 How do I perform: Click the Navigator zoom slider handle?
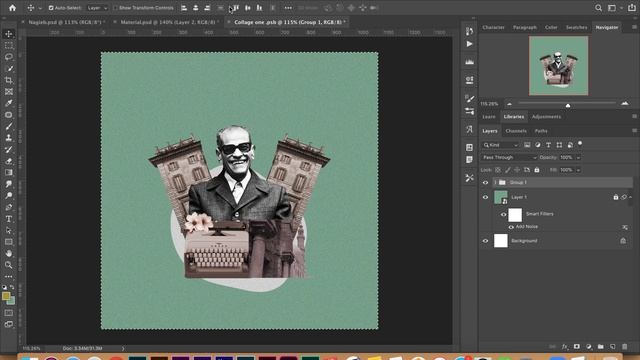click(x=568, y=106)
